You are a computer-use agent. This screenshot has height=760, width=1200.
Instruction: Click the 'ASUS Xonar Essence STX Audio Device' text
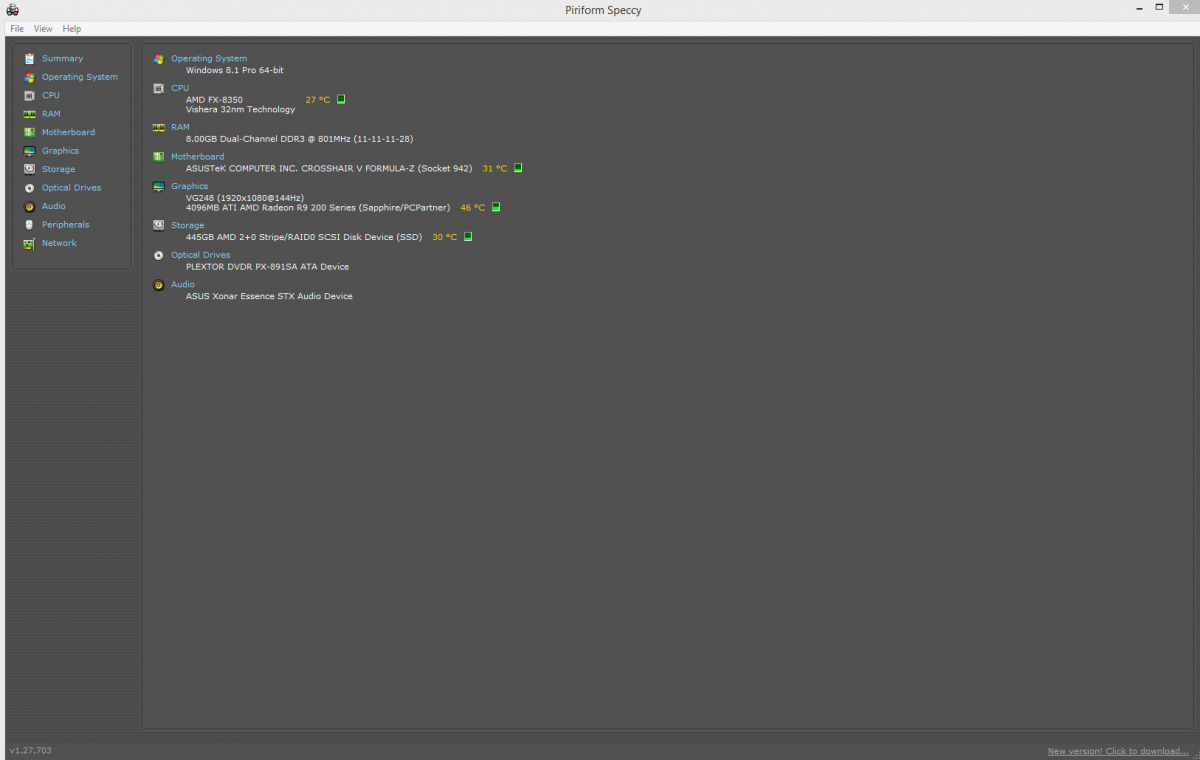tap(269, 296)
